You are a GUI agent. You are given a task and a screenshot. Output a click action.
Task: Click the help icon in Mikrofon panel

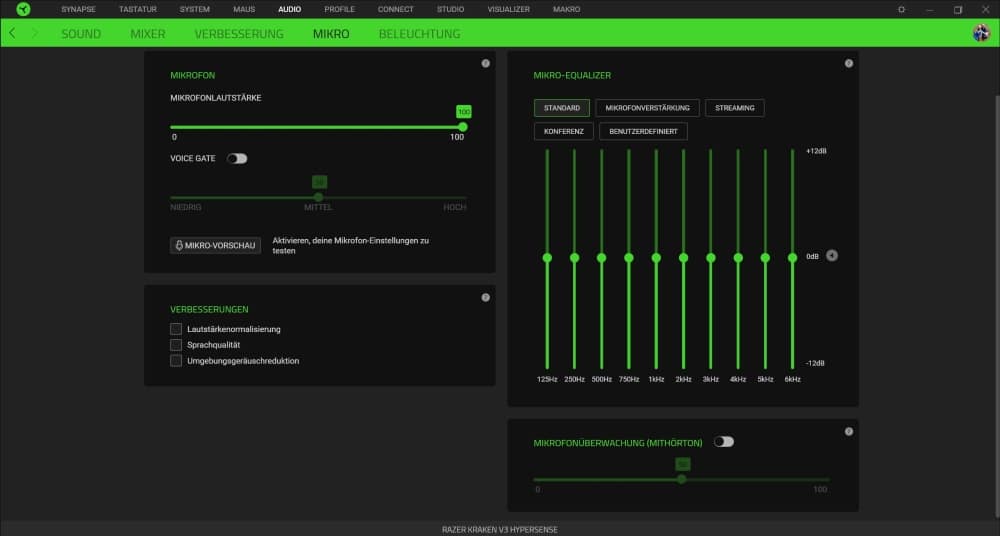coord(485,63)
